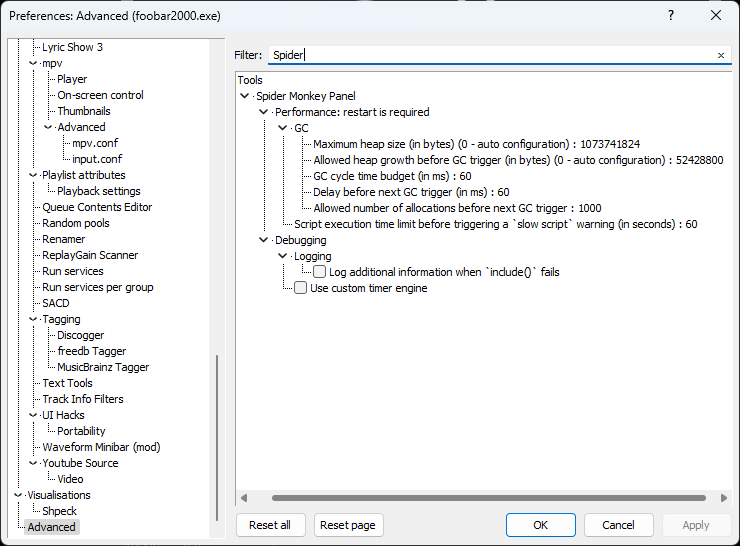This screenshot has width=740, height=546.
Task: Collapse the Logging branch
Action: click(x=282, y=256)
